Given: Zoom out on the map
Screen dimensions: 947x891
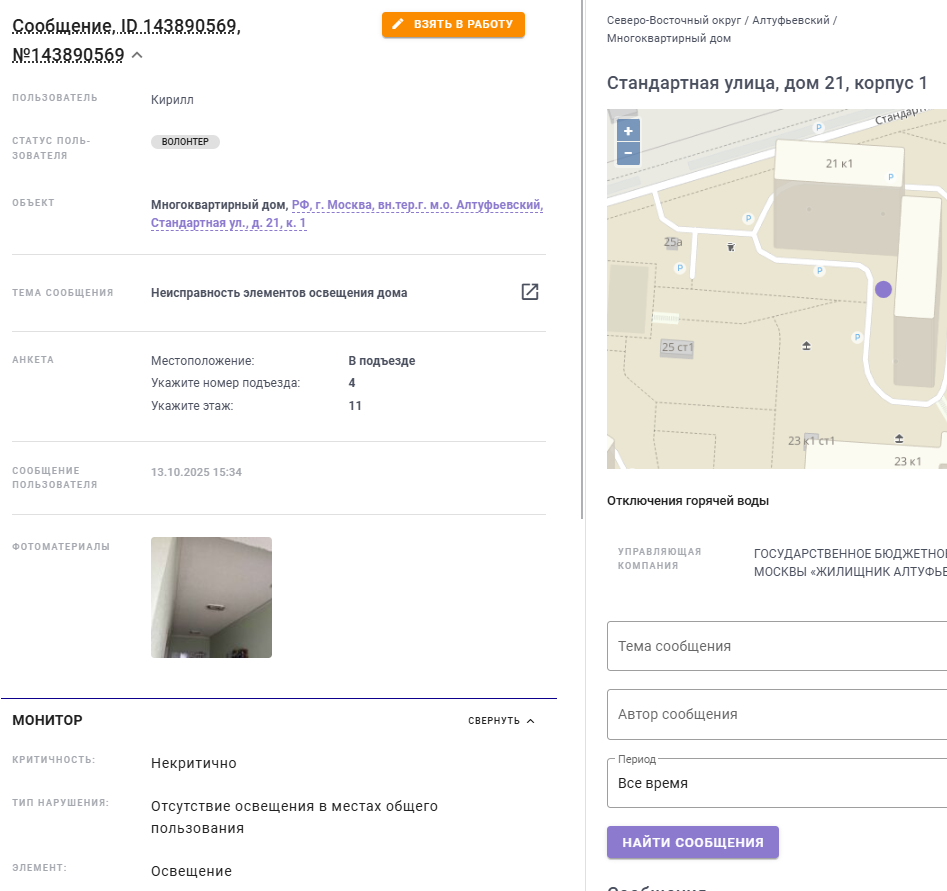Looking at the screenshot, I should click(x=628, y=154).
